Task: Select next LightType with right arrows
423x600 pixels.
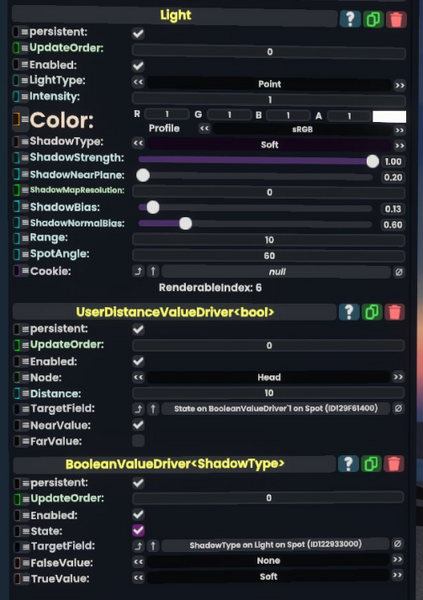Action: [400, 85]
